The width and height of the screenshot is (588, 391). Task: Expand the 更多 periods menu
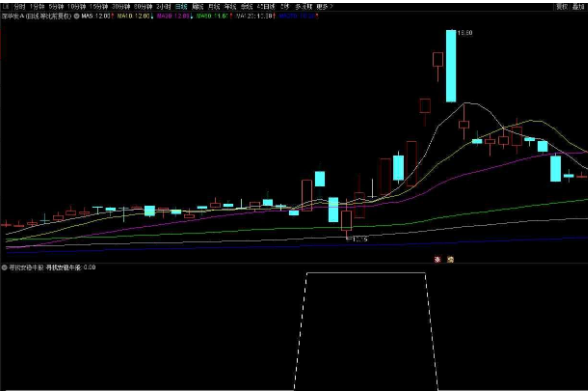coord(324,7)
